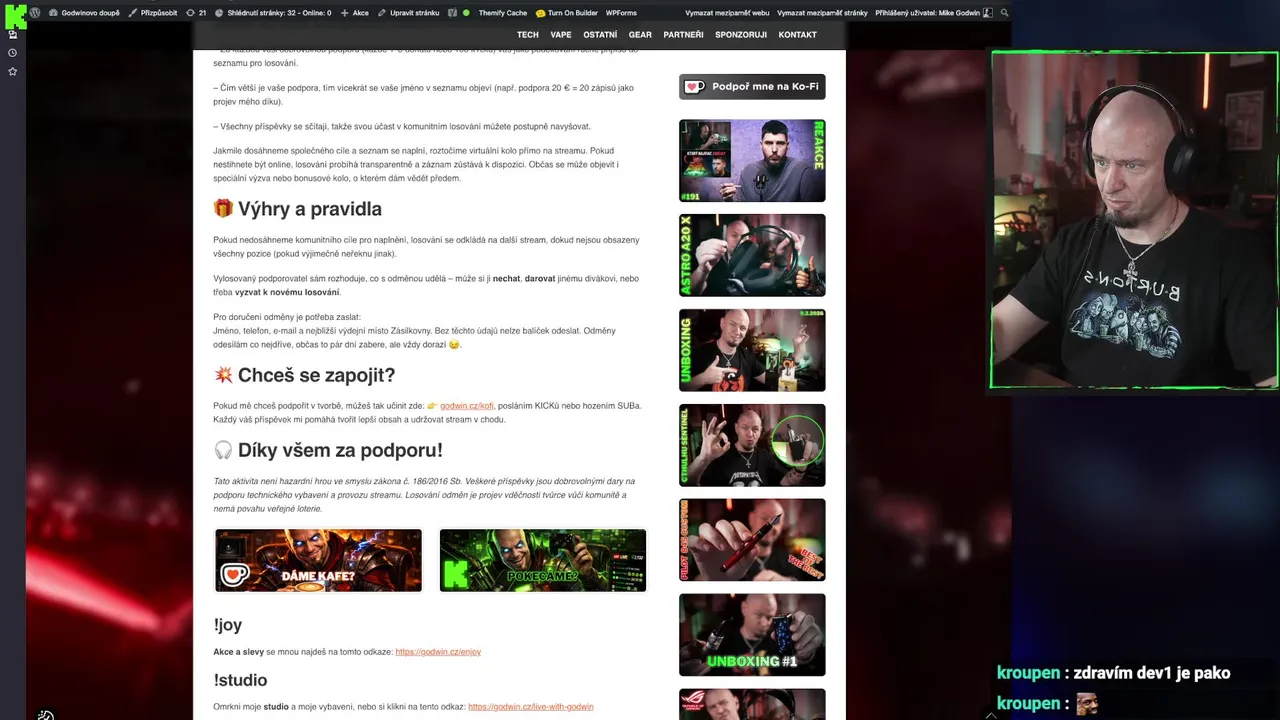
Task: Click the emote in kroupen's second chat message
Action: coord(1086,704)
